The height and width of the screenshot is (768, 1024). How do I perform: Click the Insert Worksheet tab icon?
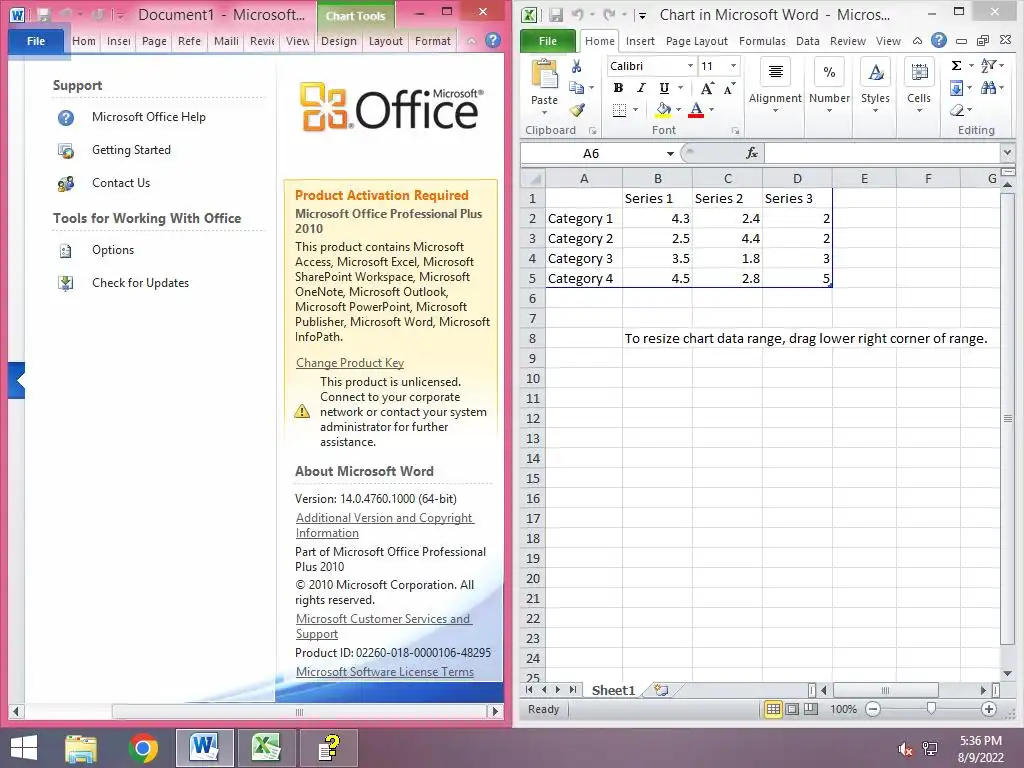[662, 690]
